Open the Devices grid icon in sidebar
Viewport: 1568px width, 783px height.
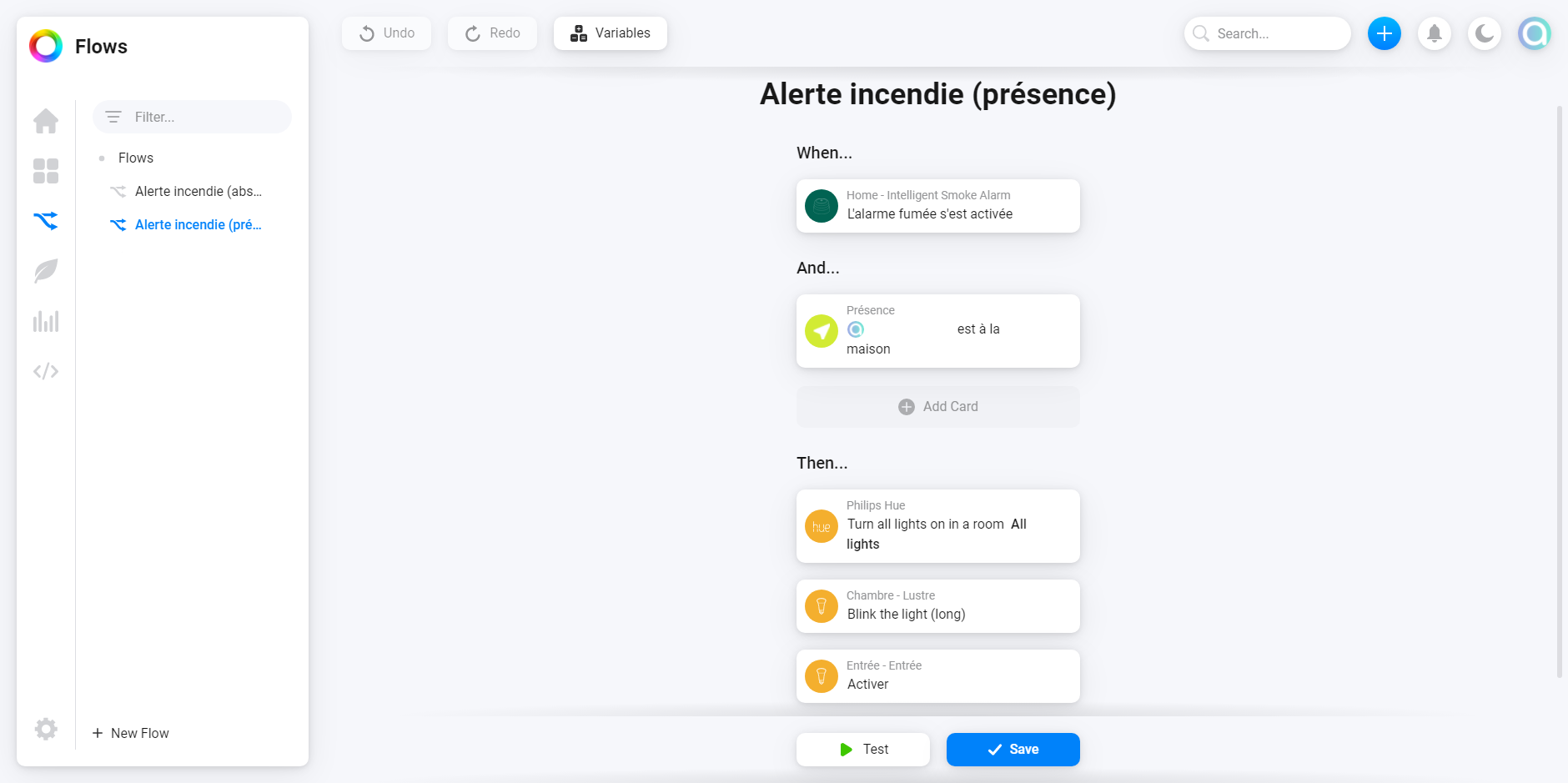point(46,171)
